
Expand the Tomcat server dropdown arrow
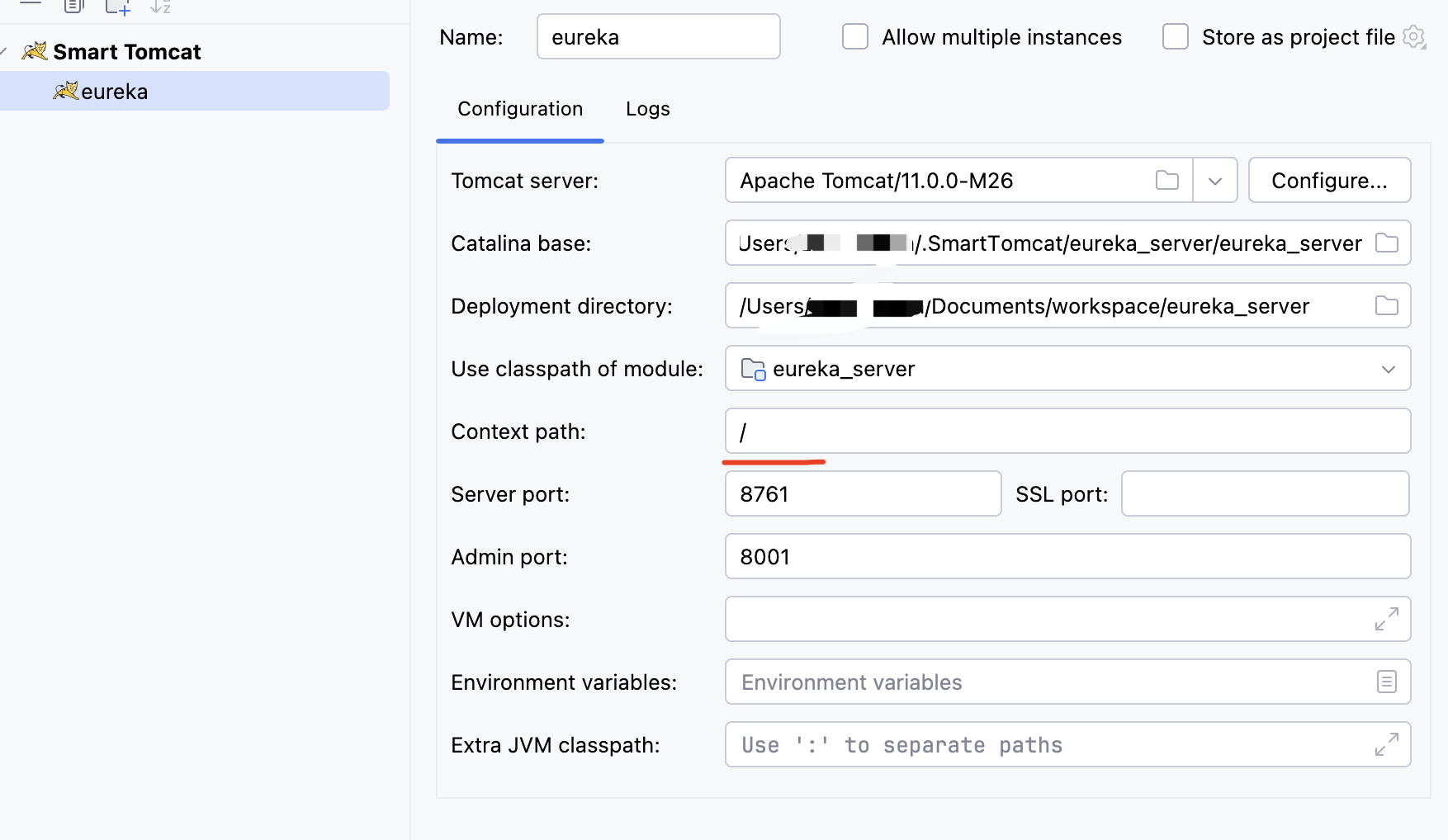click(1214, 180)
